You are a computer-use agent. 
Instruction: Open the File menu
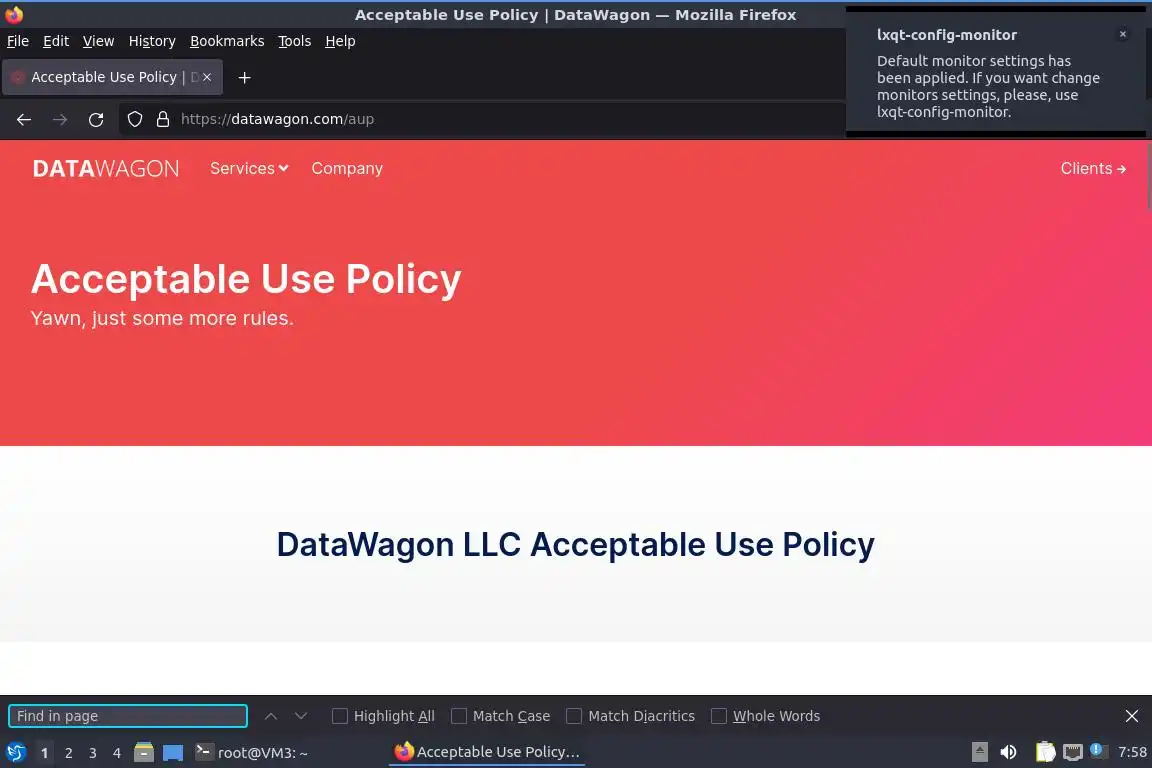point(18,41)
